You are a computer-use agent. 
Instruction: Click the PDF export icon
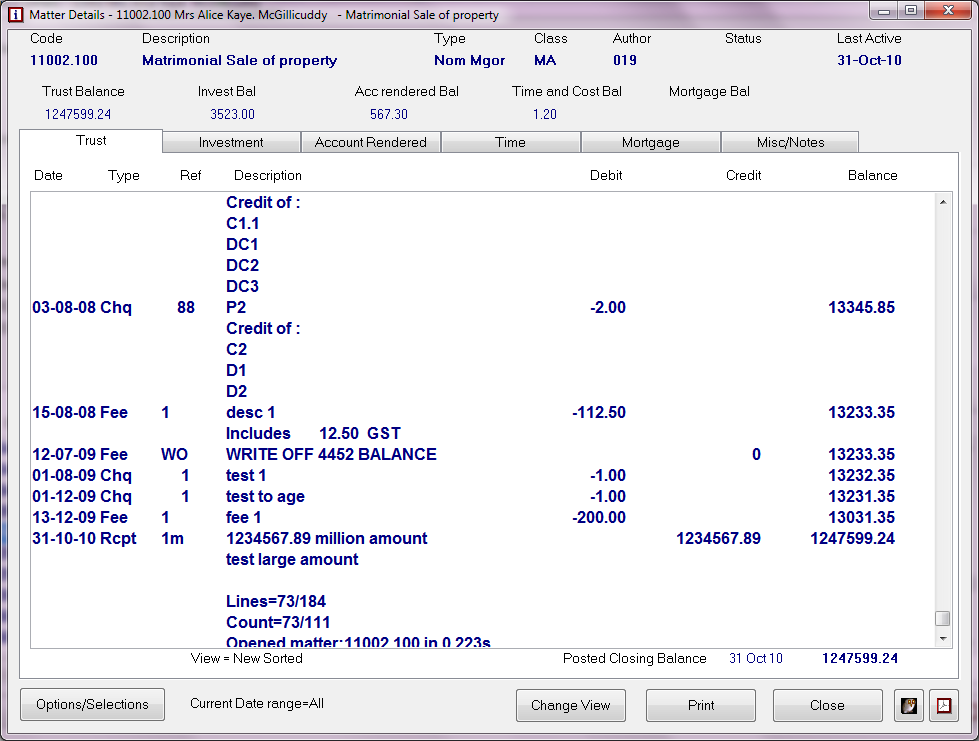(944, 705)
